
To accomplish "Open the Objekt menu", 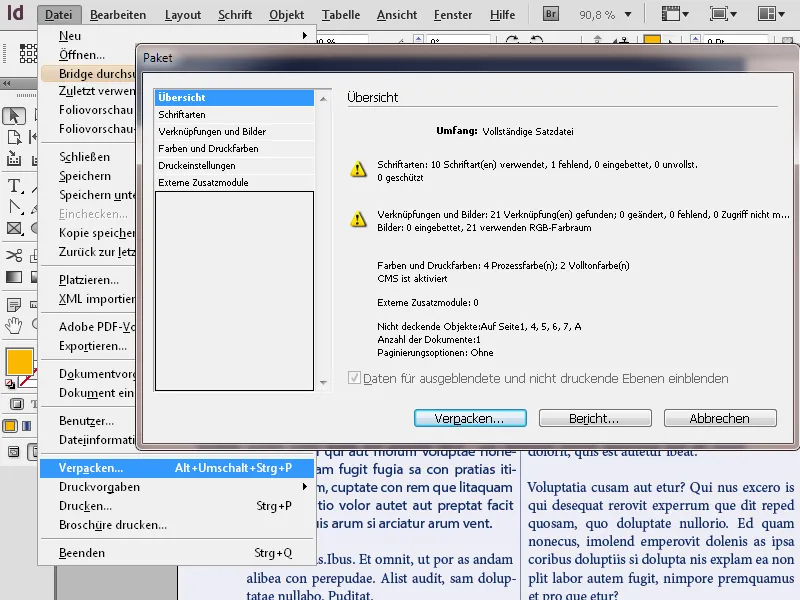I will coord(286,14).
